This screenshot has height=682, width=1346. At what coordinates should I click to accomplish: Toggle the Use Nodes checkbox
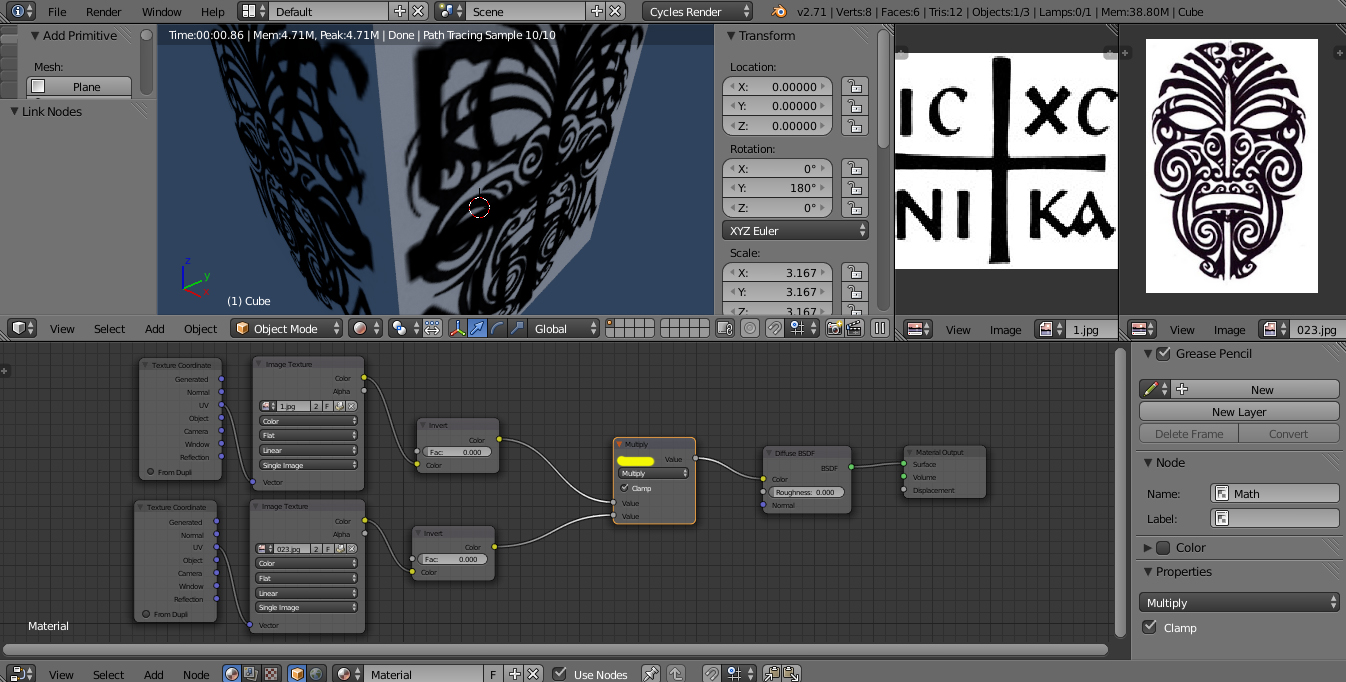(560, 674)
